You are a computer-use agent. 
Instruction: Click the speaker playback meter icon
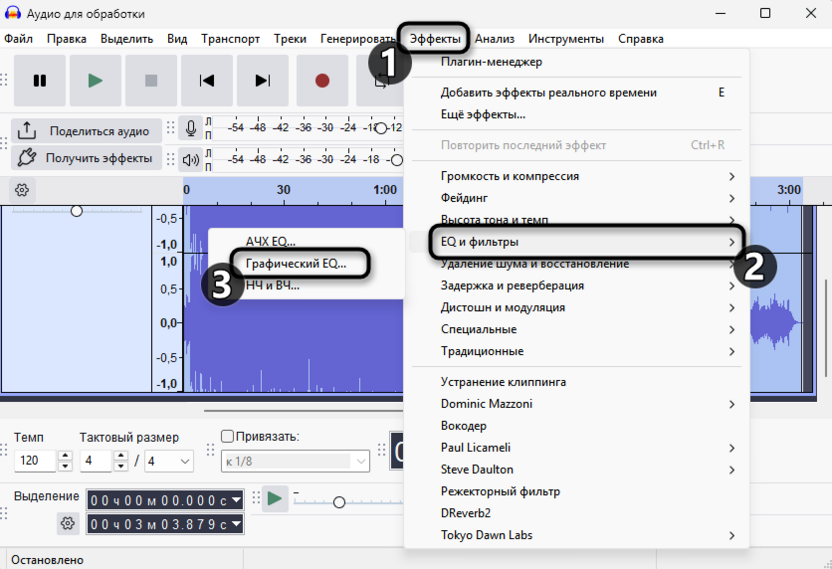[190, 159]
